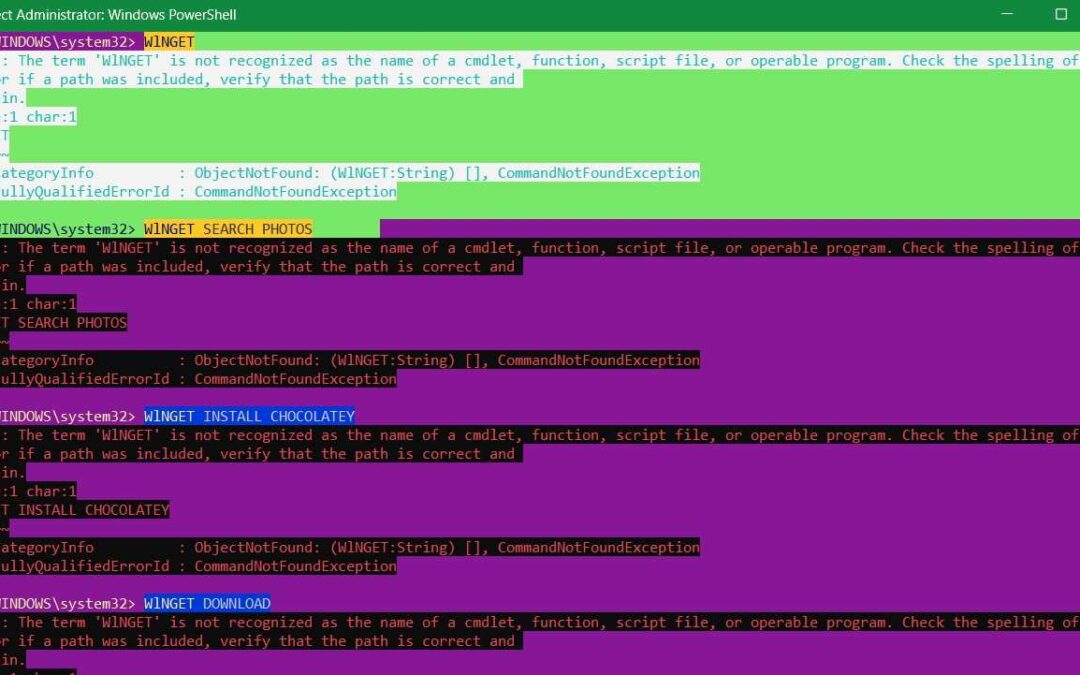Select the W1NGET DOWNLOAD command text
This screenshot has width=1080, height=675.
point(208,603)
